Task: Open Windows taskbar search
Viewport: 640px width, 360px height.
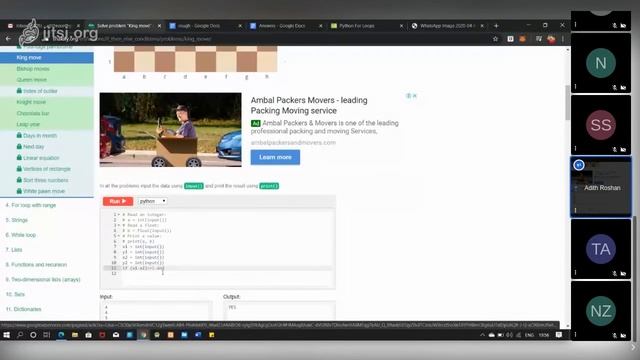Action: (x=20, y=335)
